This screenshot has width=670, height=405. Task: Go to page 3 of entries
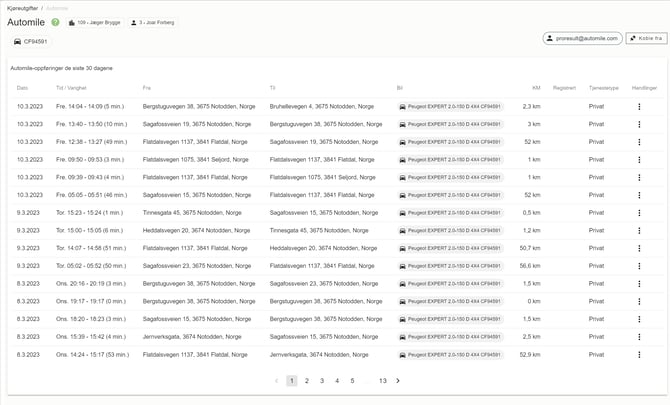click(x=322, y=381)
